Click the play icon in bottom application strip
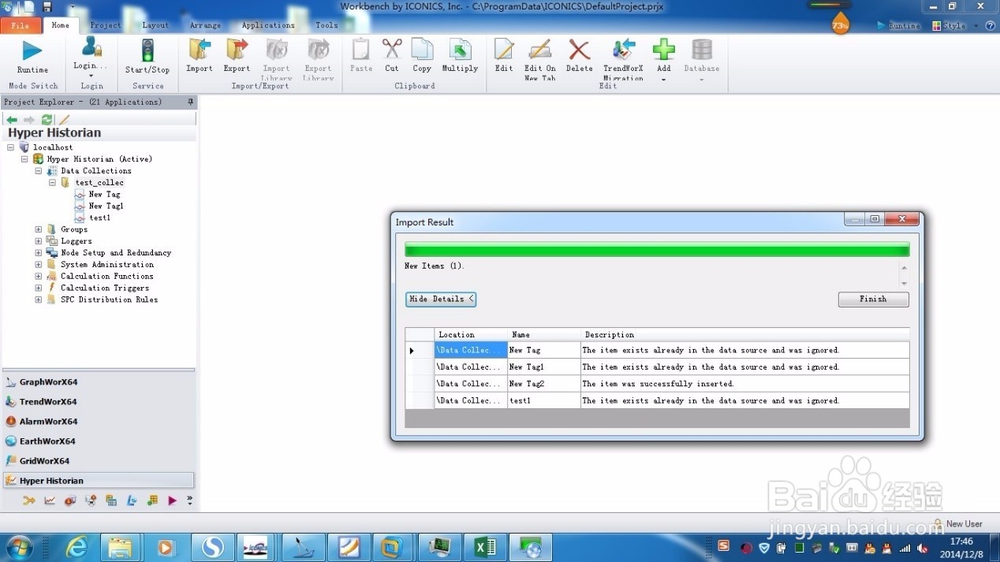 tap(172, 501)
